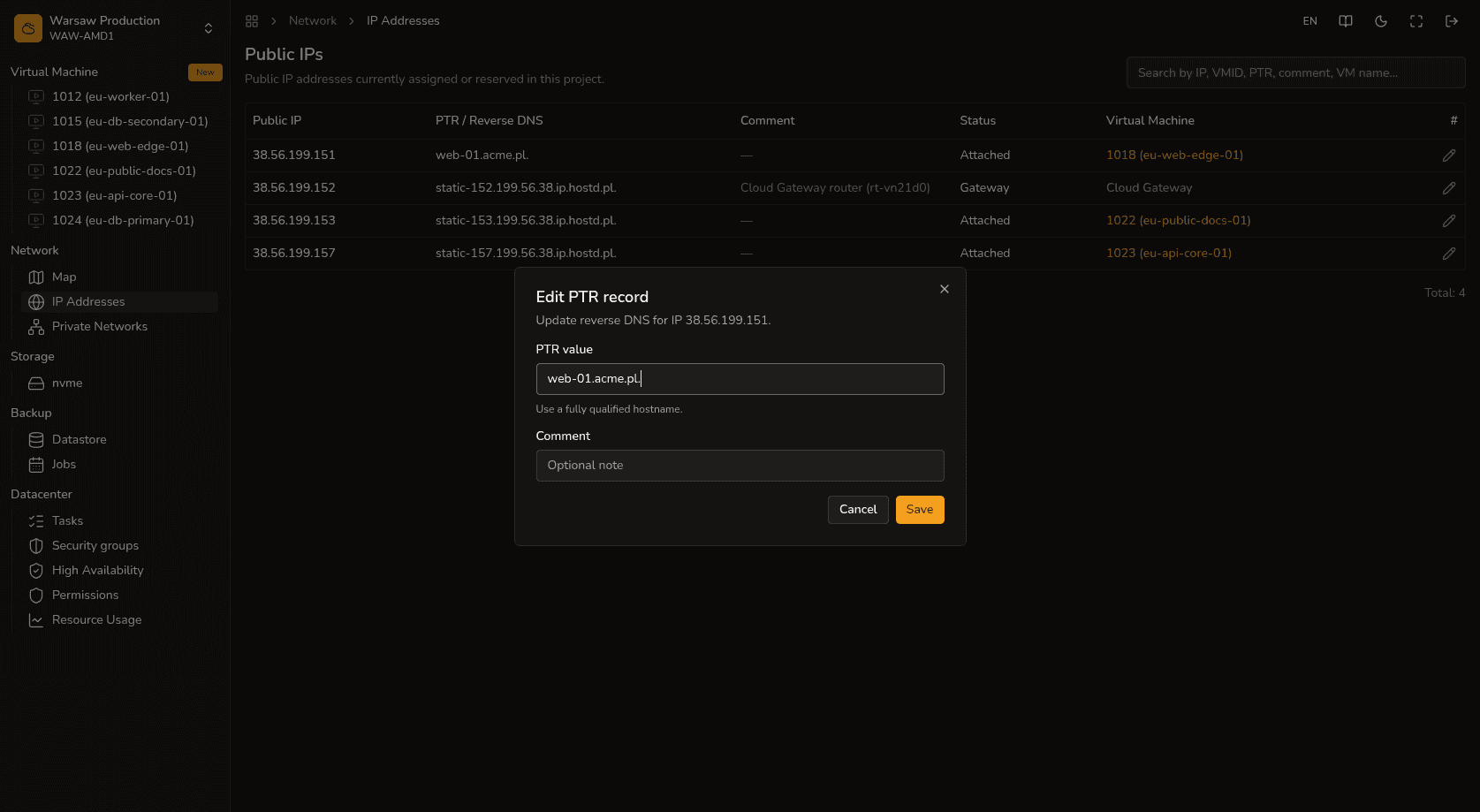Open the documentation book icon
This screenshot has width=1480, height=812.
click(x=1346, y=21)
